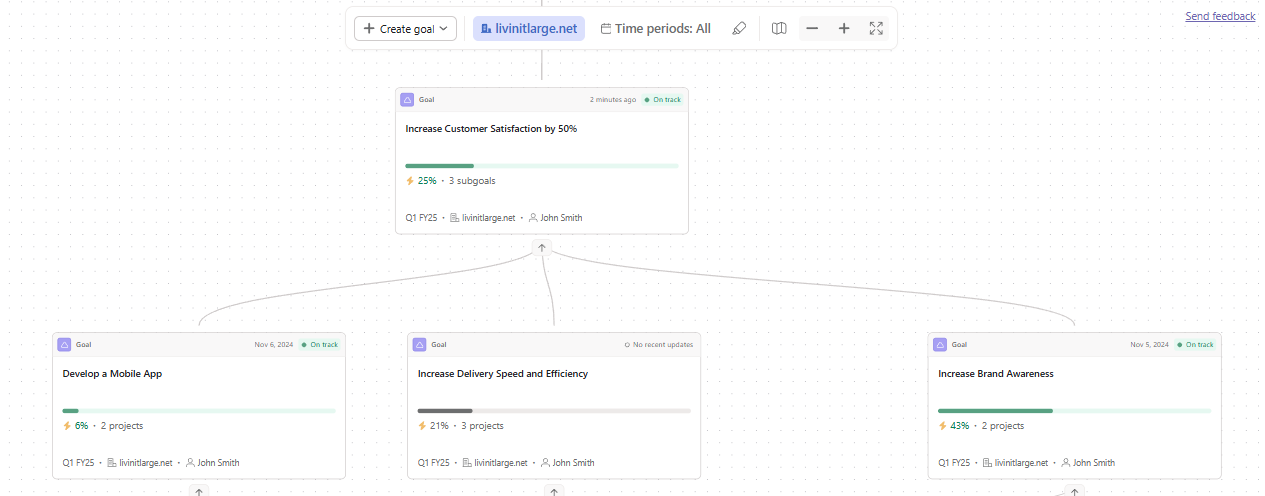Toggle arrow below Increase Delivery Speed card

click(554, 491)
